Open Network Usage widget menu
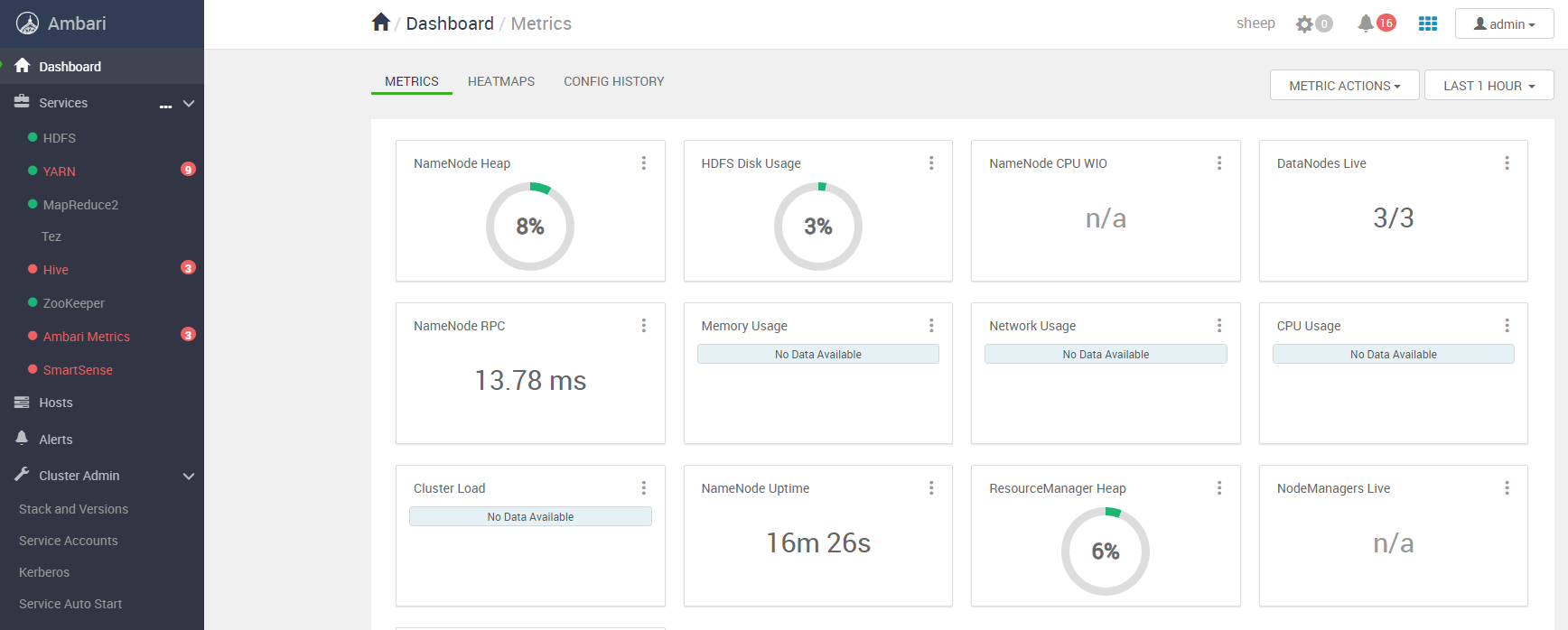This screenshot has height=630, width=1568. click(x=1219, y=326)
